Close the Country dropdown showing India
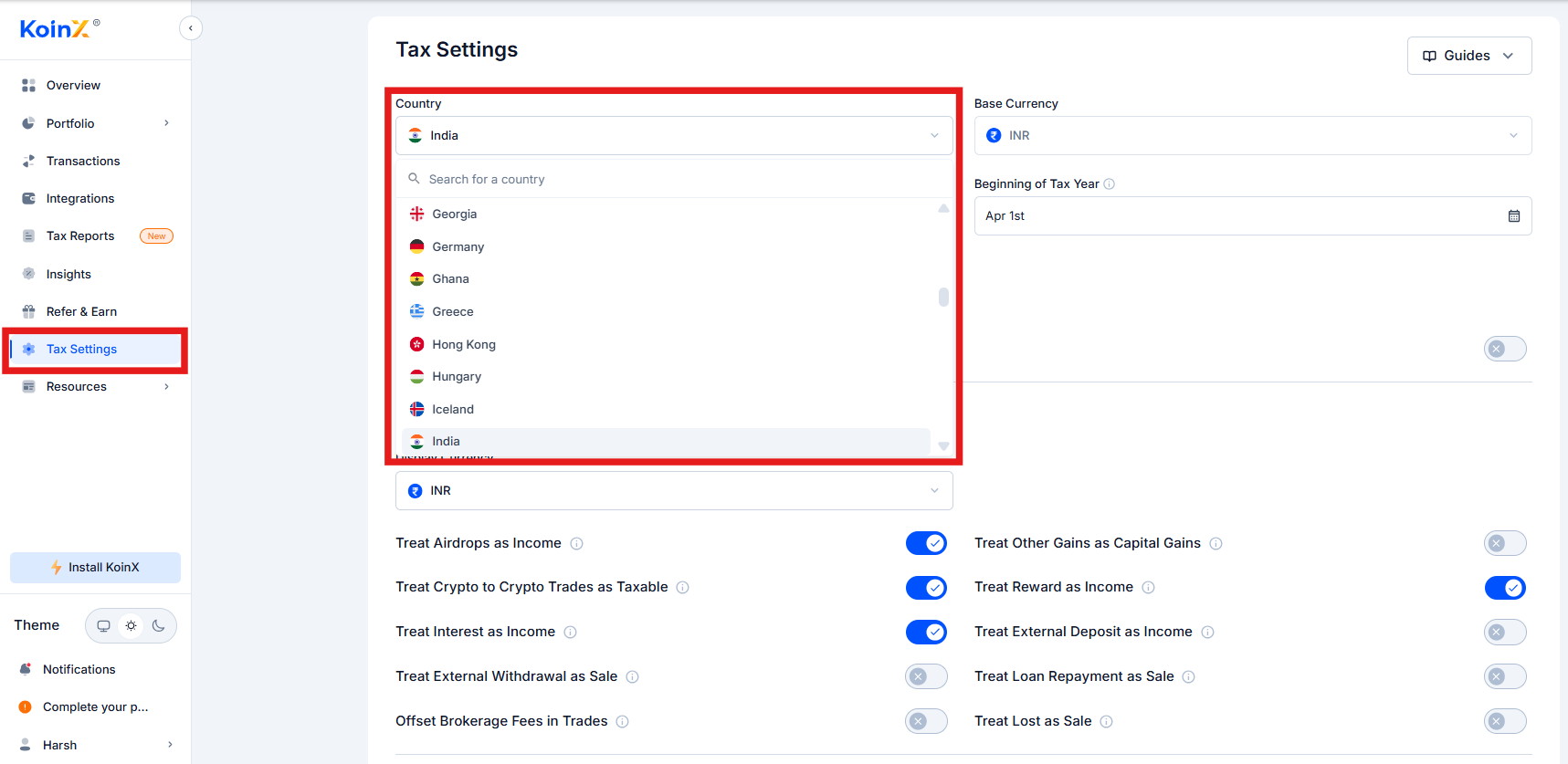The image size is (1568, 764). [674, 135]
